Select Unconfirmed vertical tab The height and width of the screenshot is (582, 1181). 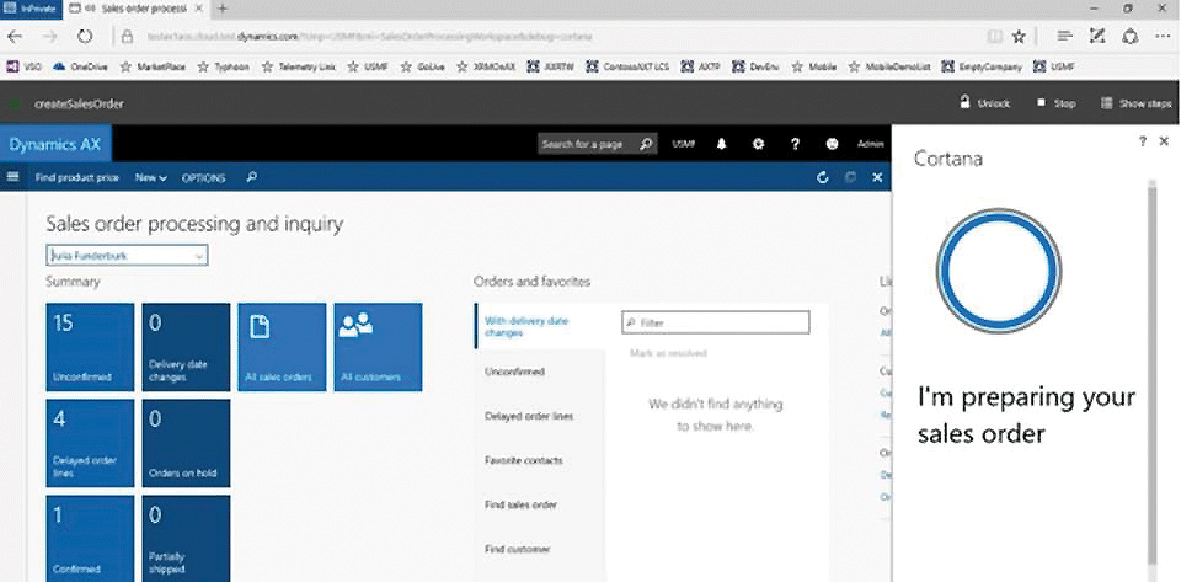tap(540, 371)
